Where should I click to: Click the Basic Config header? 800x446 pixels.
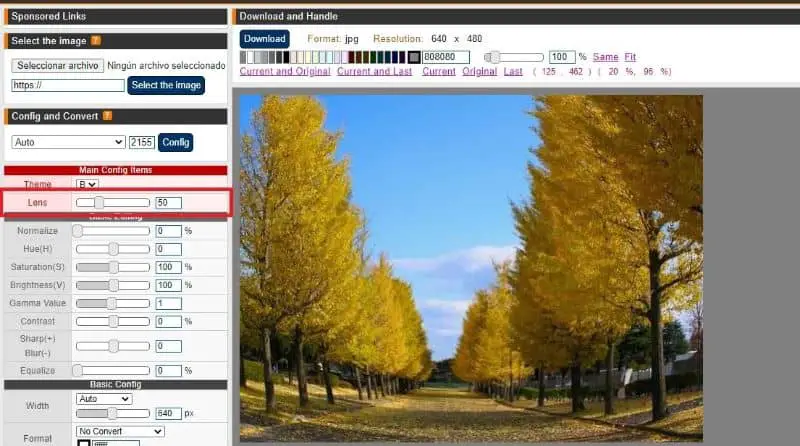click(116, 384)
